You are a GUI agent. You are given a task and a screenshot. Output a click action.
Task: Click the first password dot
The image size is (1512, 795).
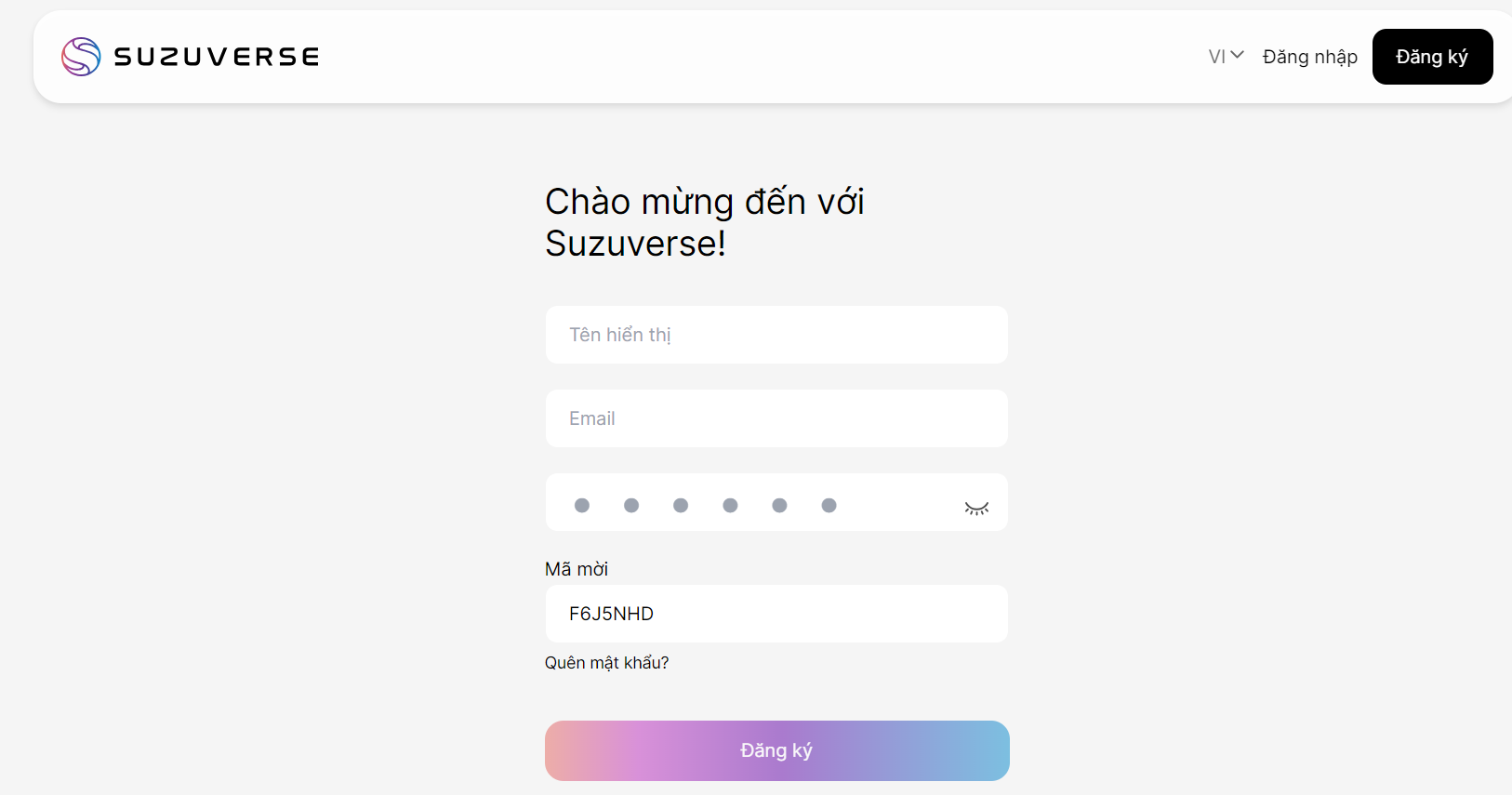click(x=582, y=505)
